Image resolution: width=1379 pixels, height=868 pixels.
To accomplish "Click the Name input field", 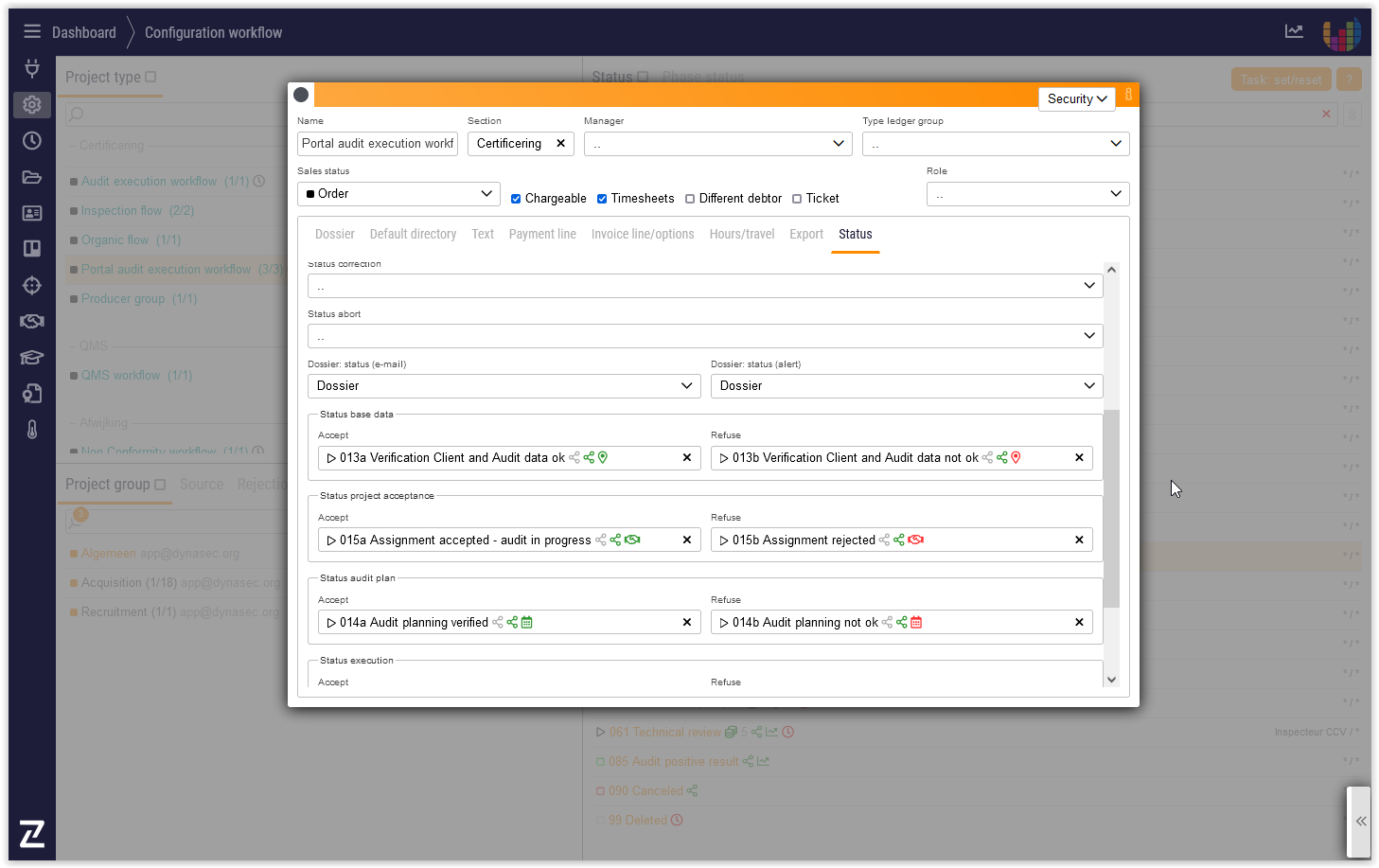I will point(378,144).
